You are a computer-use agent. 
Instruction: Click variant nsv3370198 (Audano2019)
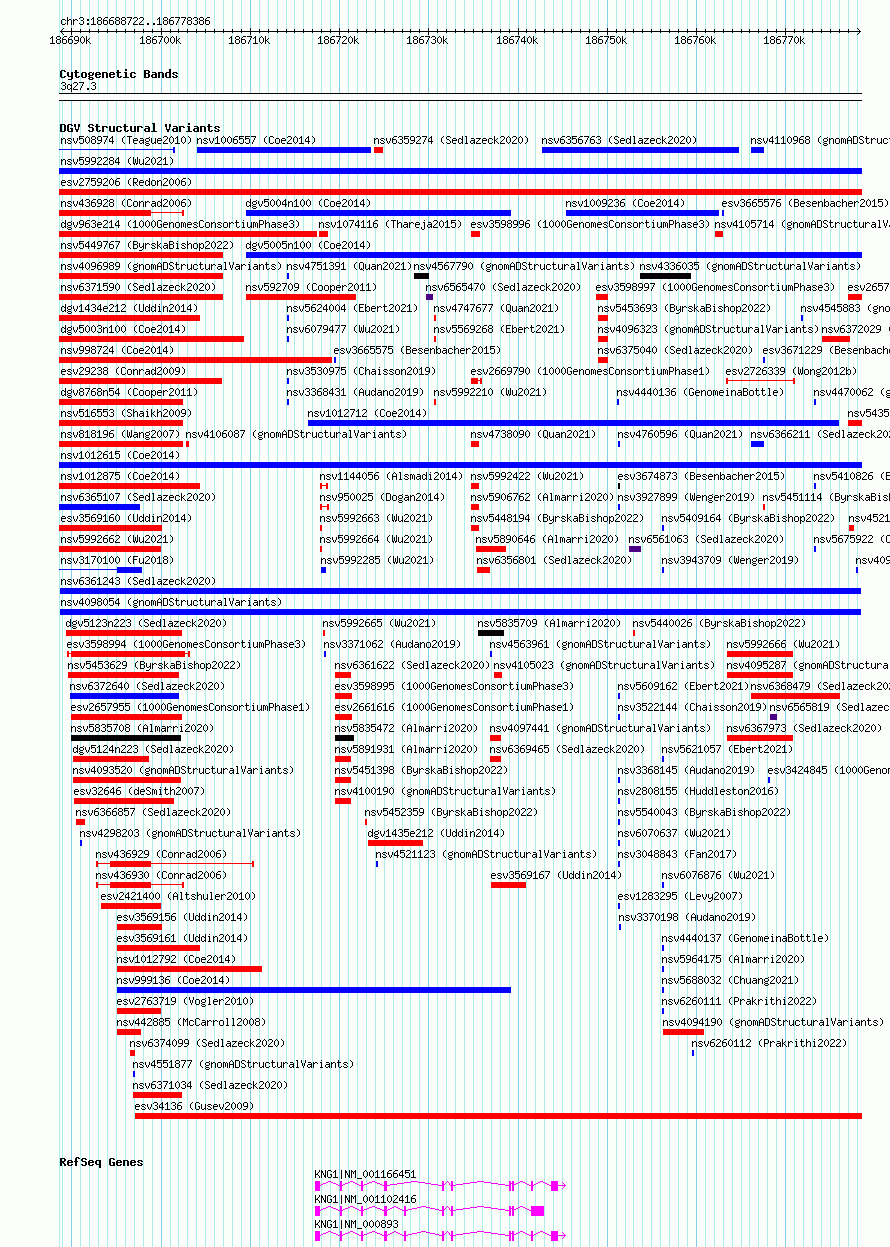pos(686,917)
